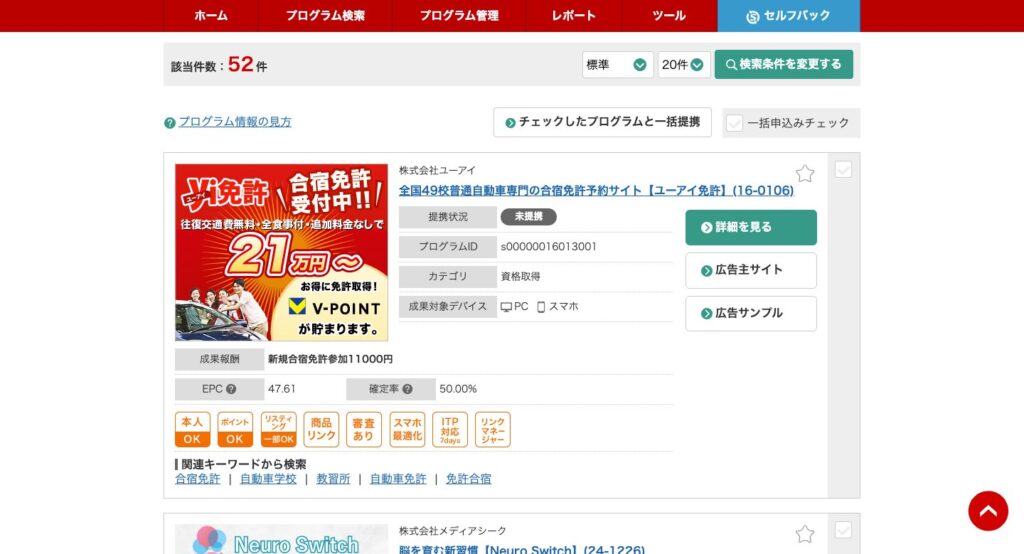
Task: Click the ポイントOK badge icon
Action: coord(235,429)
